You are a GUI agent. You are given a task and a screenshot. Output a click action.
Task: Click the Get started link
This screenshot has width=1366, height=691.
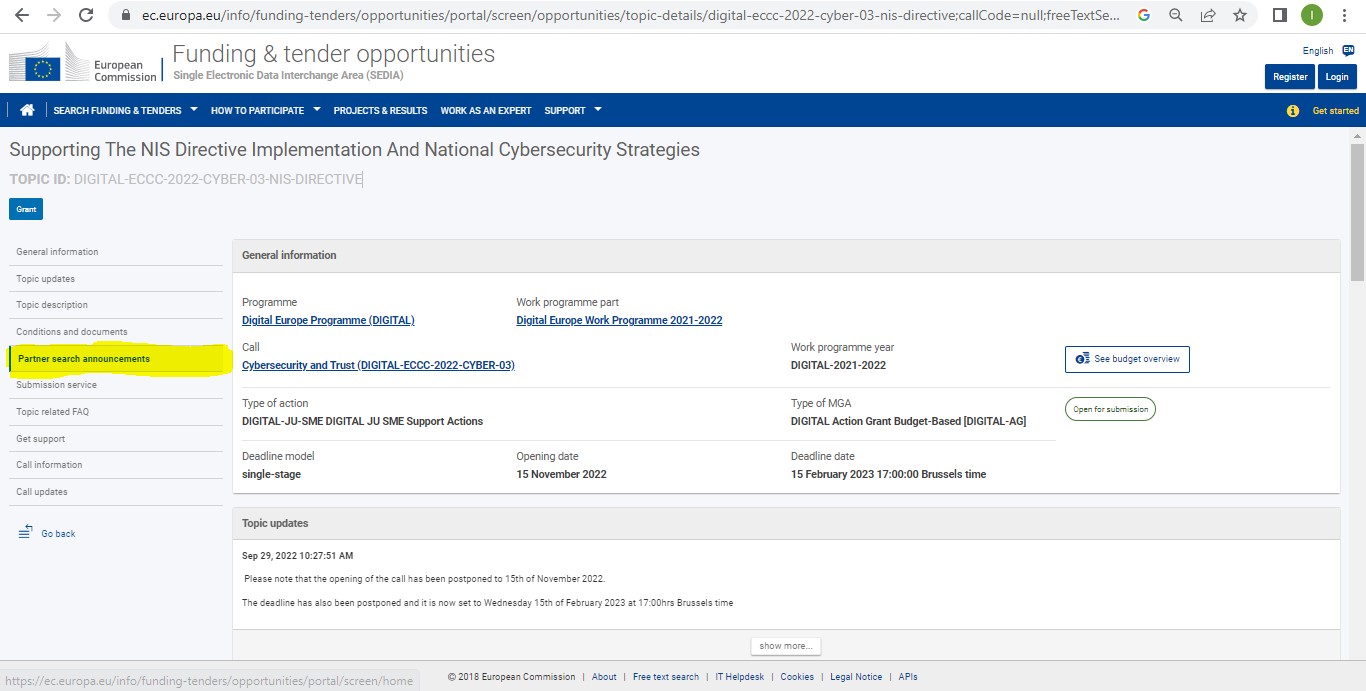click(x=1335, y=110)
